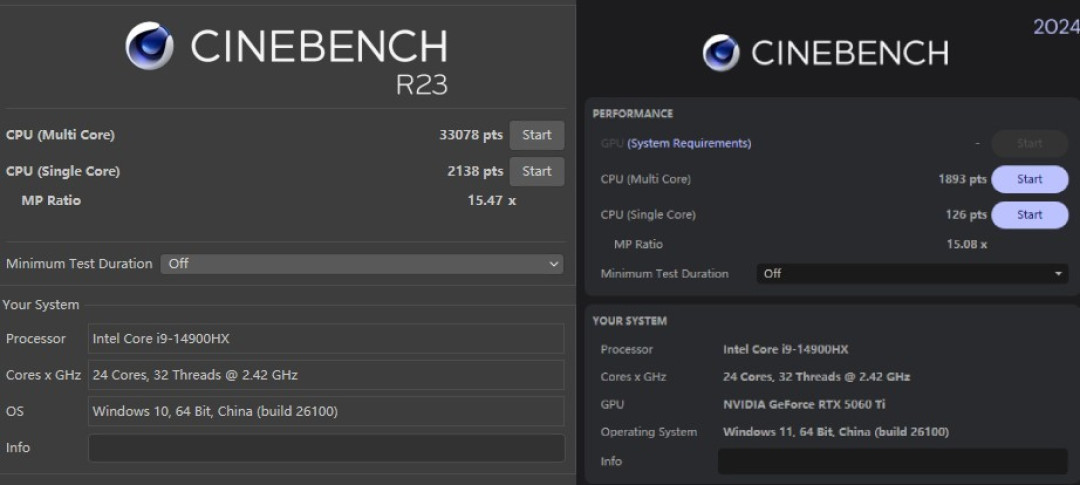Viewport: 1080px width, 485px height.
Task: Click the disabled GPU Start button
Action: click(x=1029, y=143)
